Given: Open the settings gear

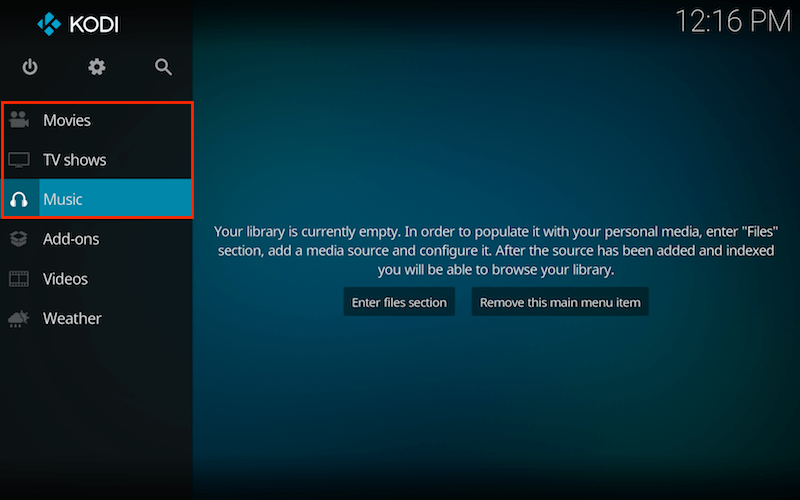Looking at the screenshot, I should (96, 67).
